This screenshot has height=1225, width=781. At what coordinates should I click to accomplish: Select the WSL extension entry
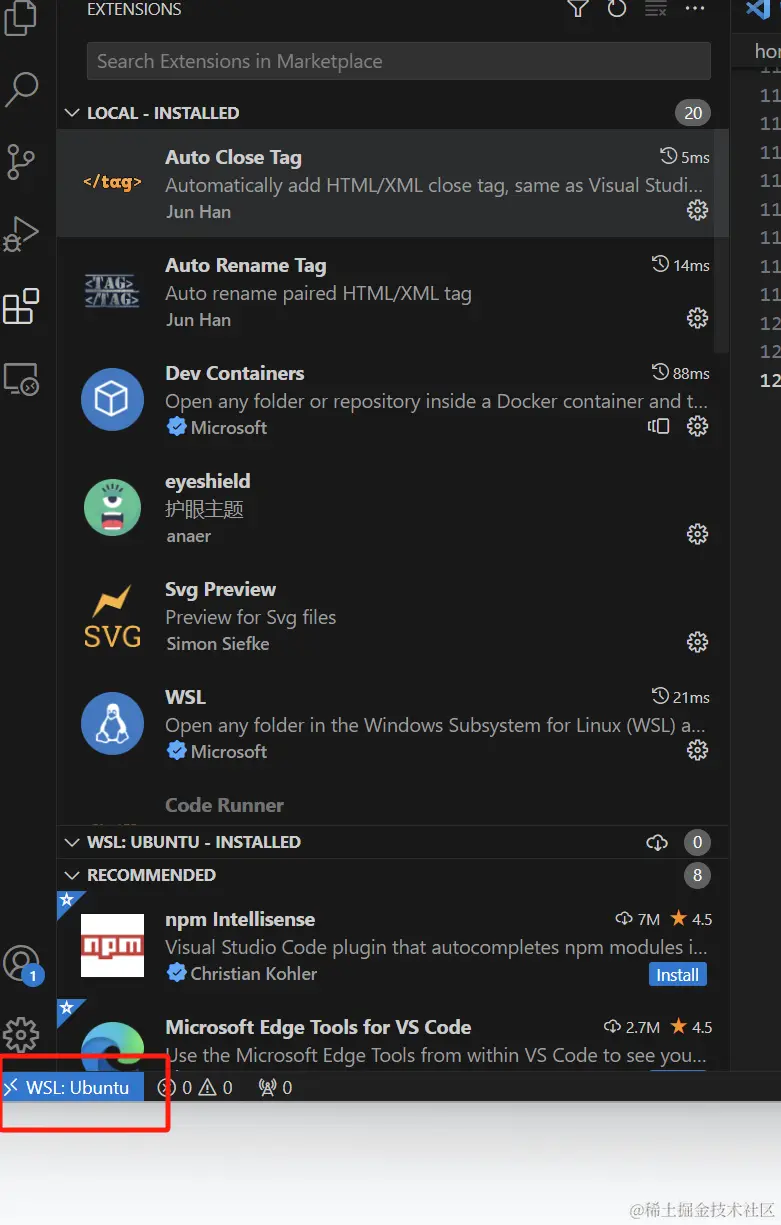pos(392,723)
